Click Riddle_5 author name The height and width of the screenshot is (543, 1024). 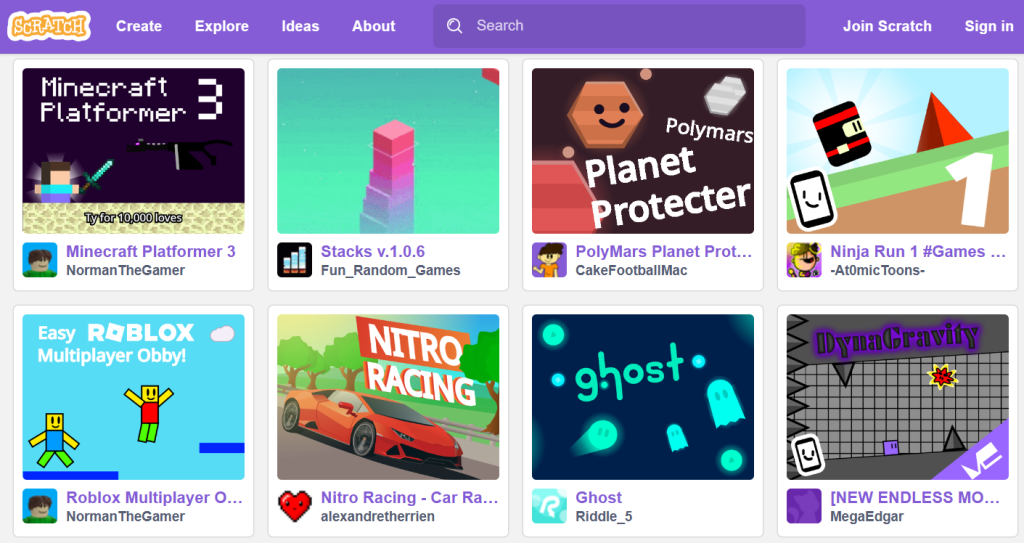(x=604, y=517)
